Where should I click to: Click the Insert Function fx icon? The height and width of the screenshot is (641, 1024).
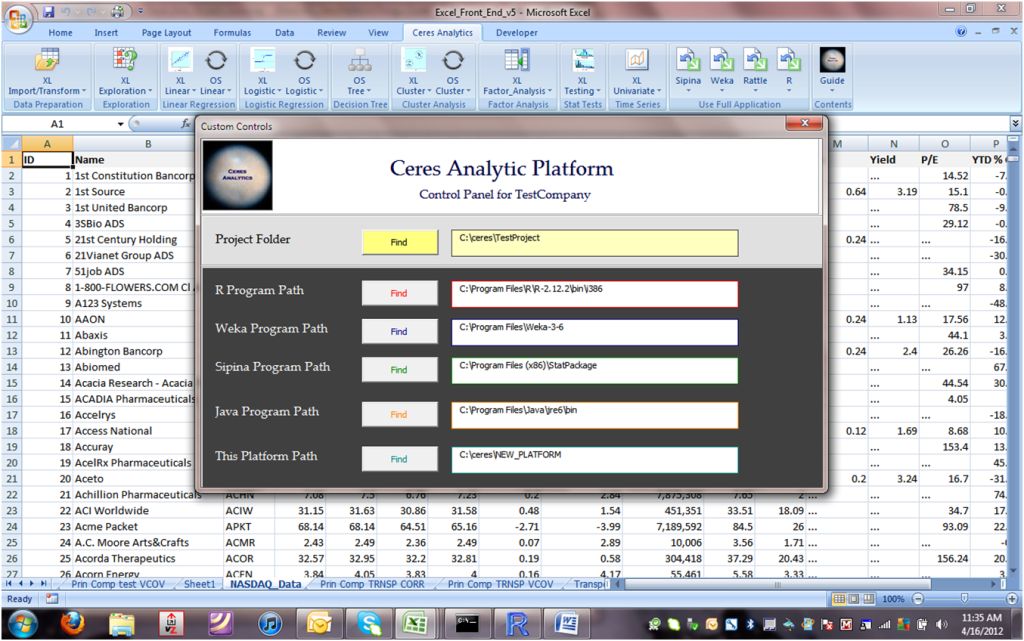185,123
